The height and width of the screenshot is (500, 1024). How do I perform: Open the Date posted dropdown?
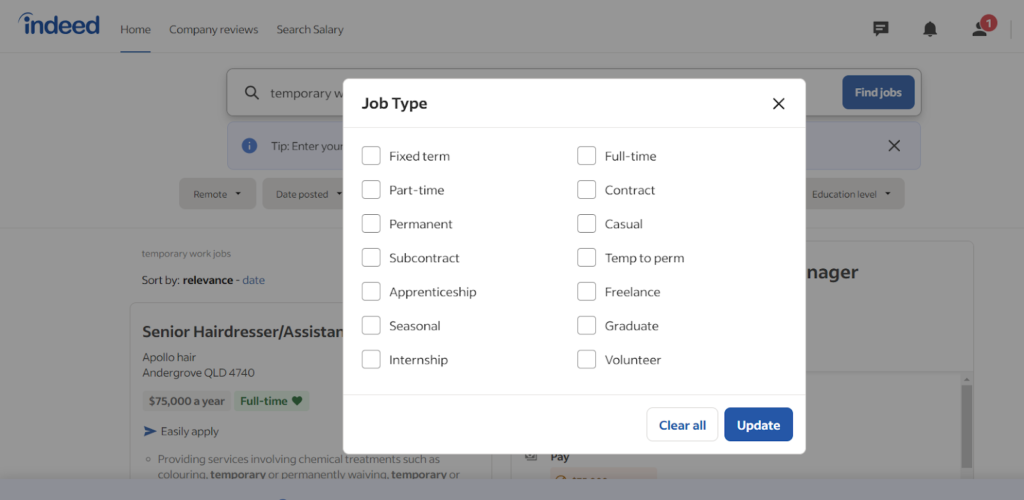tap(303, 194)
